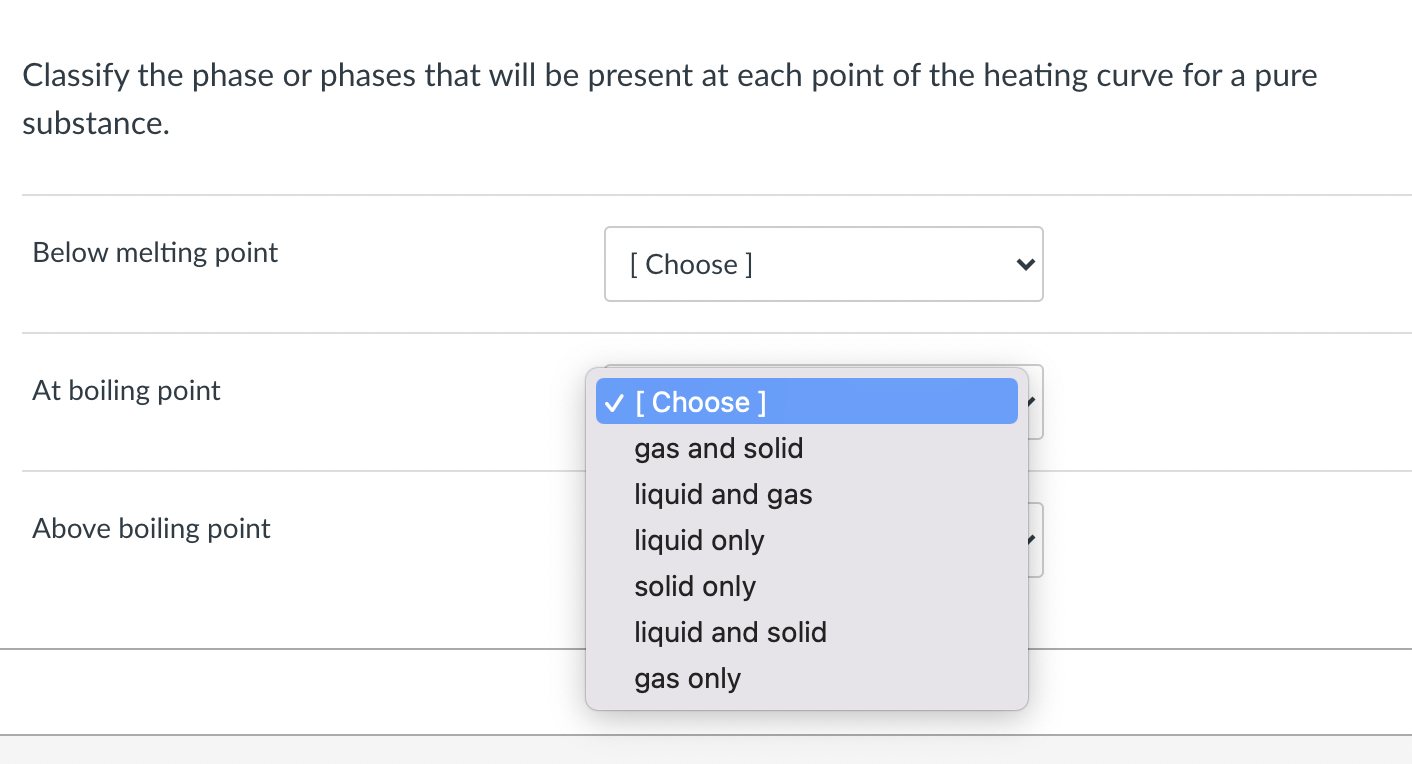Click the Below melting point row label
The height and width of the screenshot is (764, 1412).
[154, 252]
